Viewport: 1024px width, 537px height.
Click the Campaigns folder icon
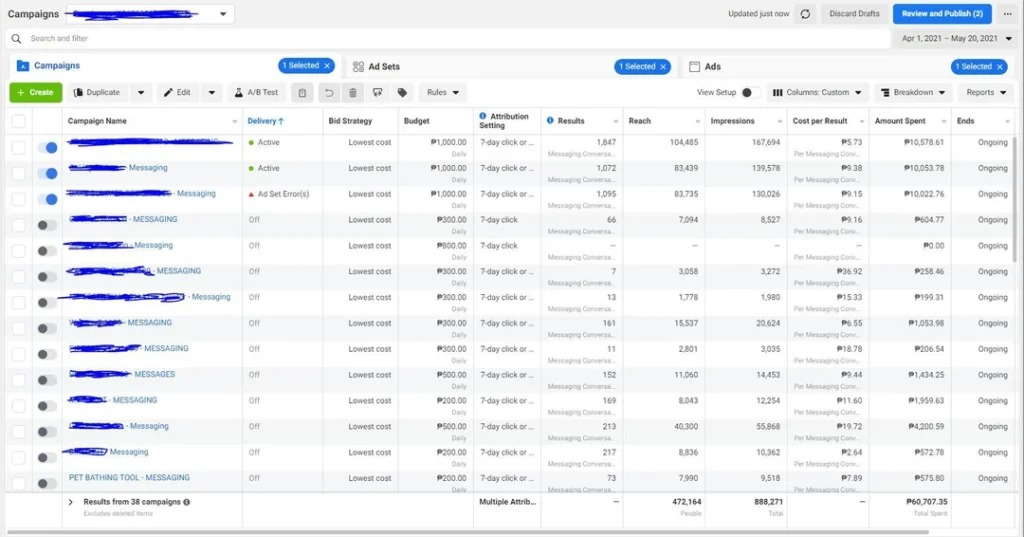pyautogui.click(x=23, y=66)
